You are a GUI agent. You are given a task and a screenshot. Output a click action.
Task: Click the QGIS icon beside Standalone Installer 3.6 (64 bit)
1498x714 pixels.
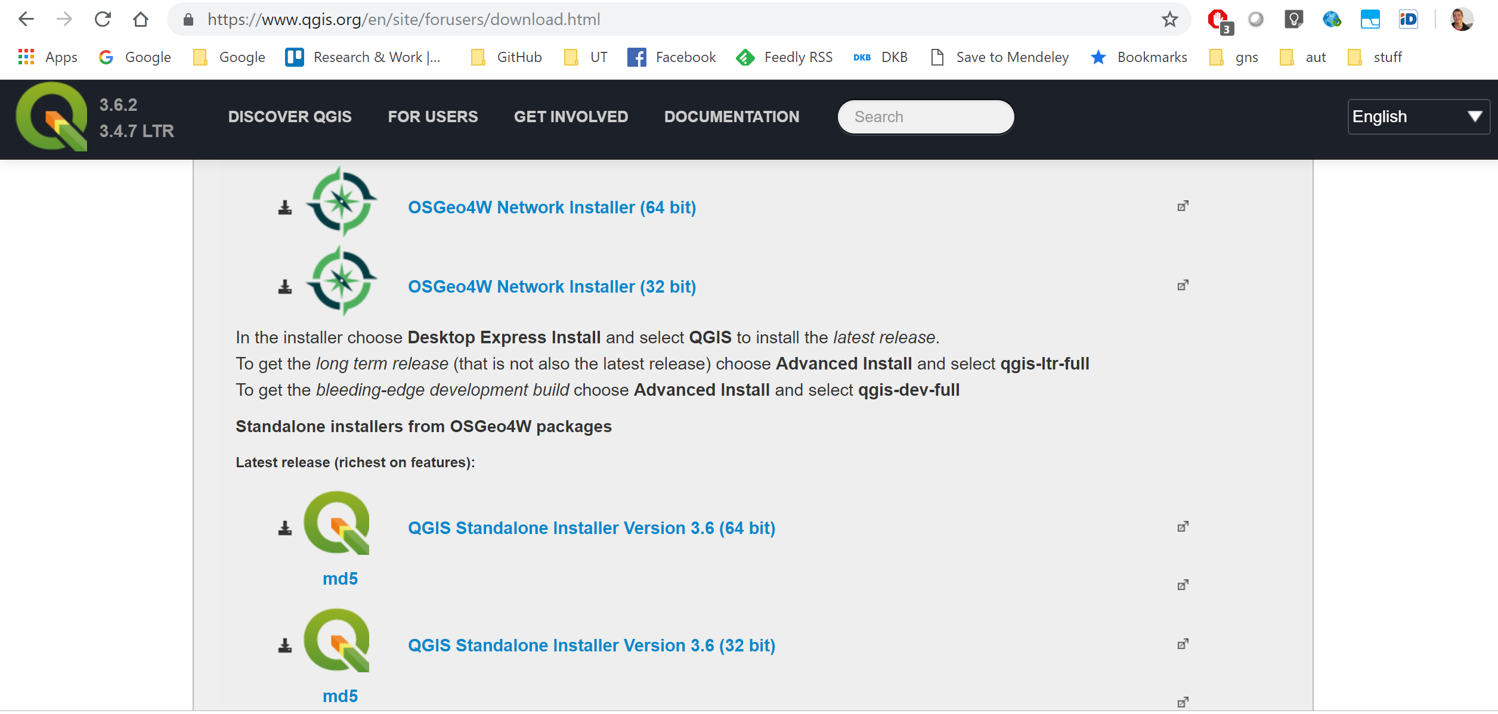coord(336,522)
